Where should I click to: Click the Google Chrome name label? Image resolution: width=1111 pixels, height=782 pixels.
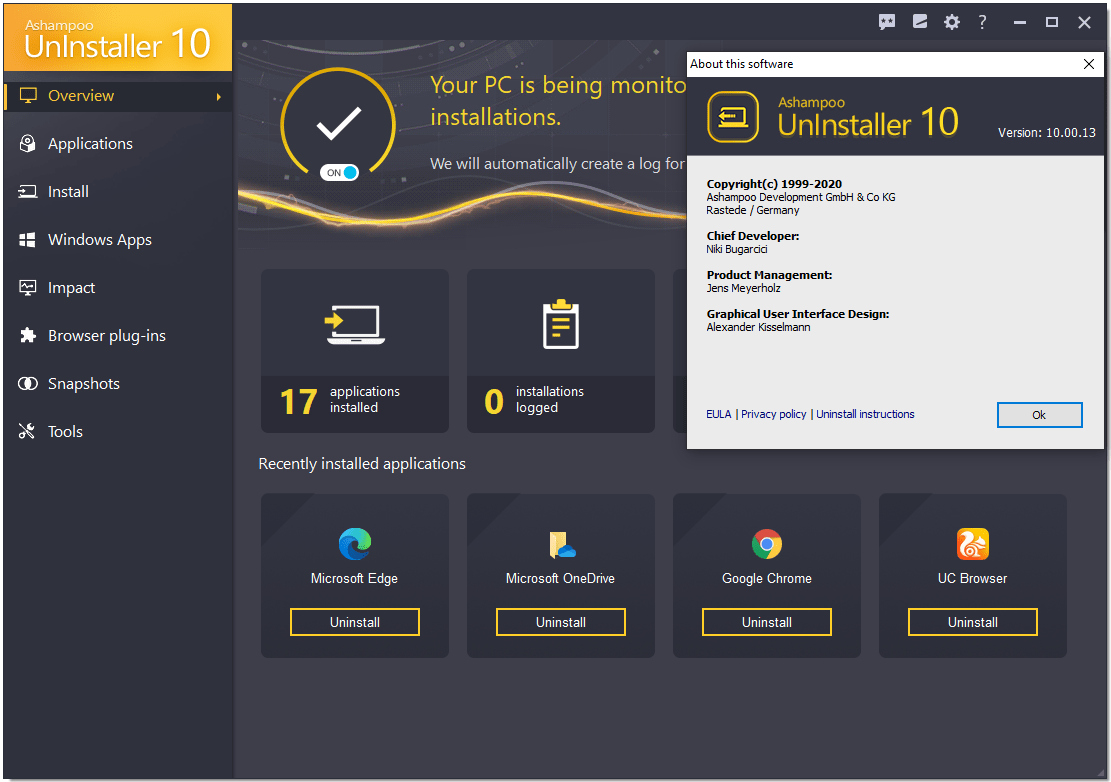pos(767,579)
